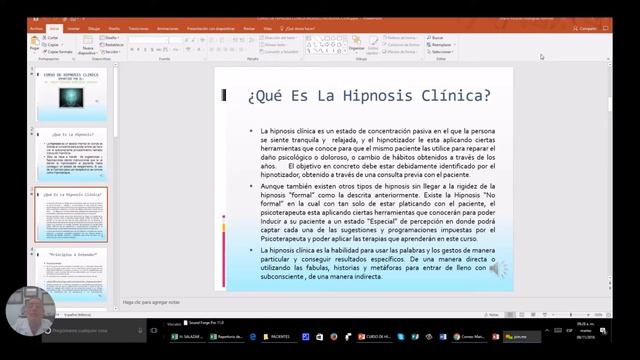Click the font name box
Image resolution: width=640 pixels, height=360 pixels.
149,40
